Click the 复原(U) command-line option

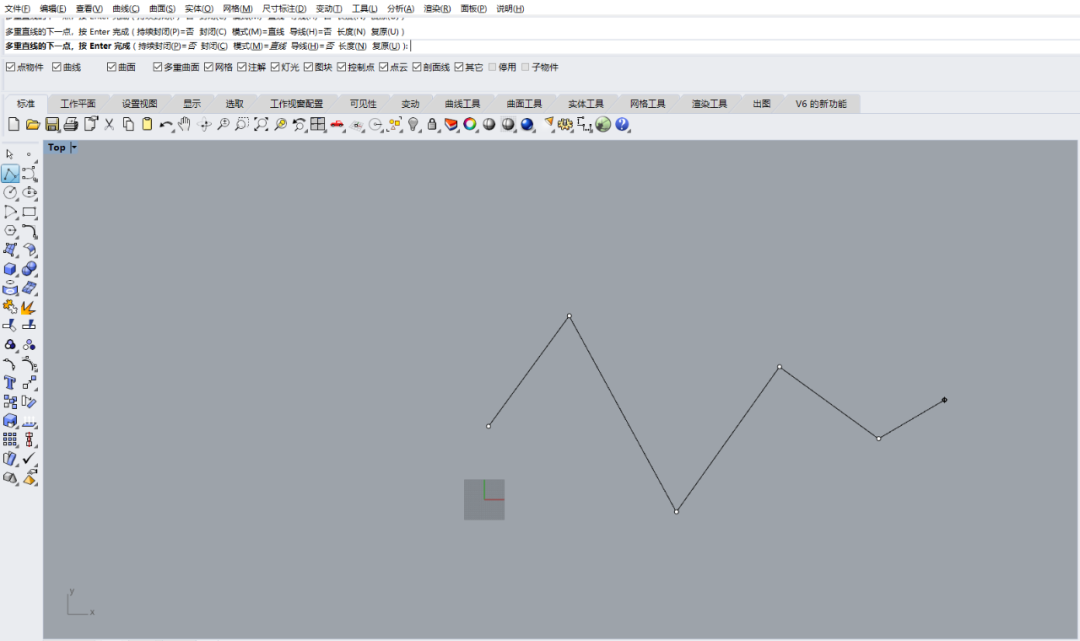point(387,45)
